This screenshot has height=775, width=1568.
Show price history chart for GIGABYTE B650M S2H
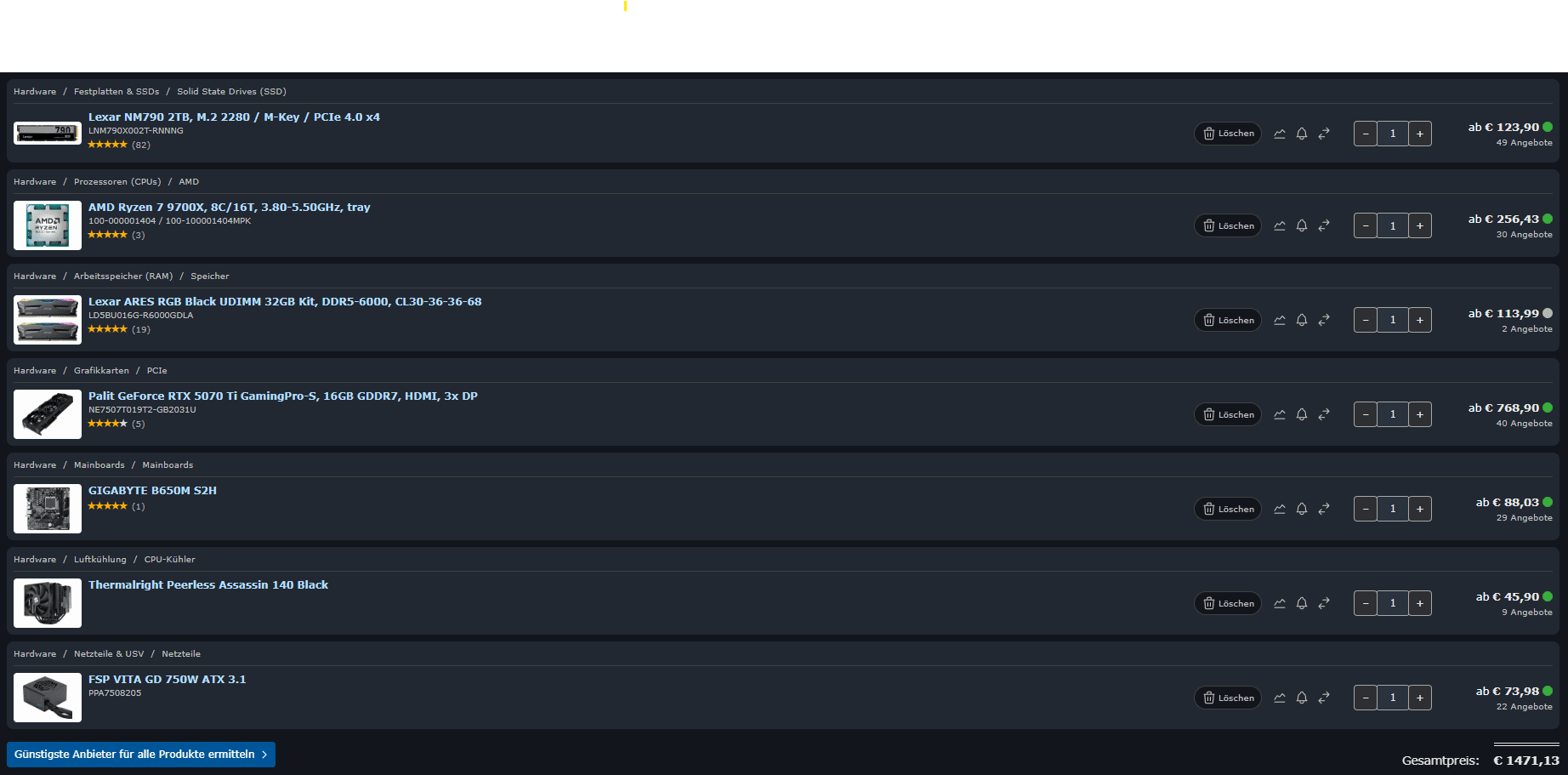click(x=1280, y=509)
